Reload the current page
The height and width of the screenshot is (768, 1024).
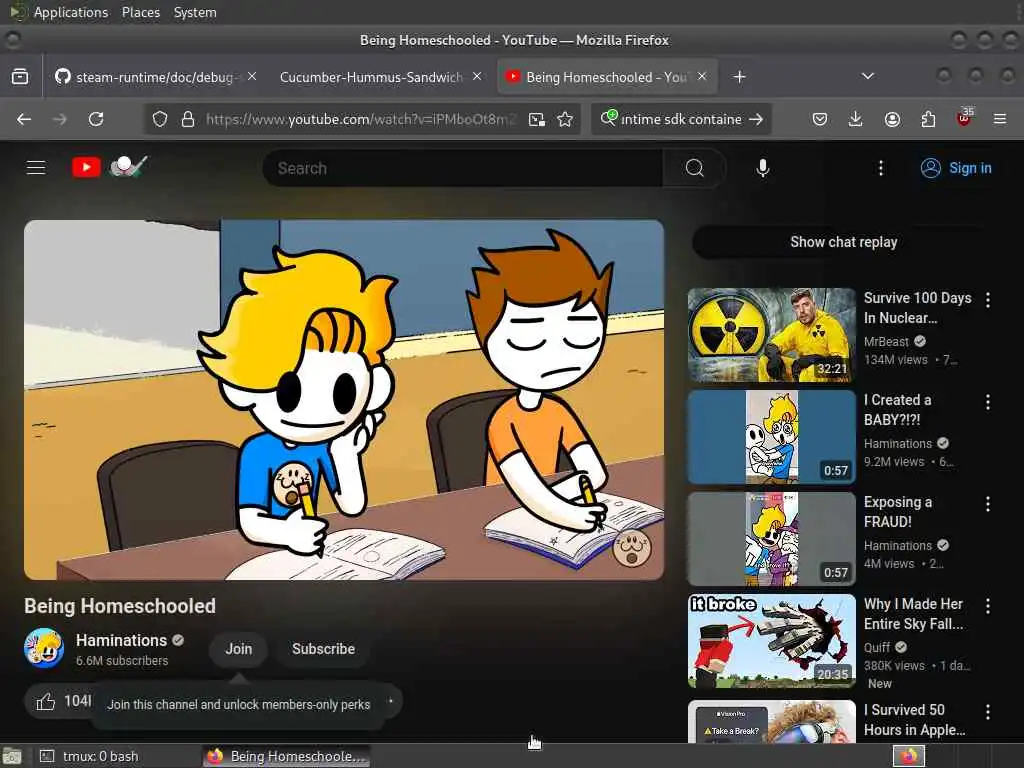pos(96,119)
